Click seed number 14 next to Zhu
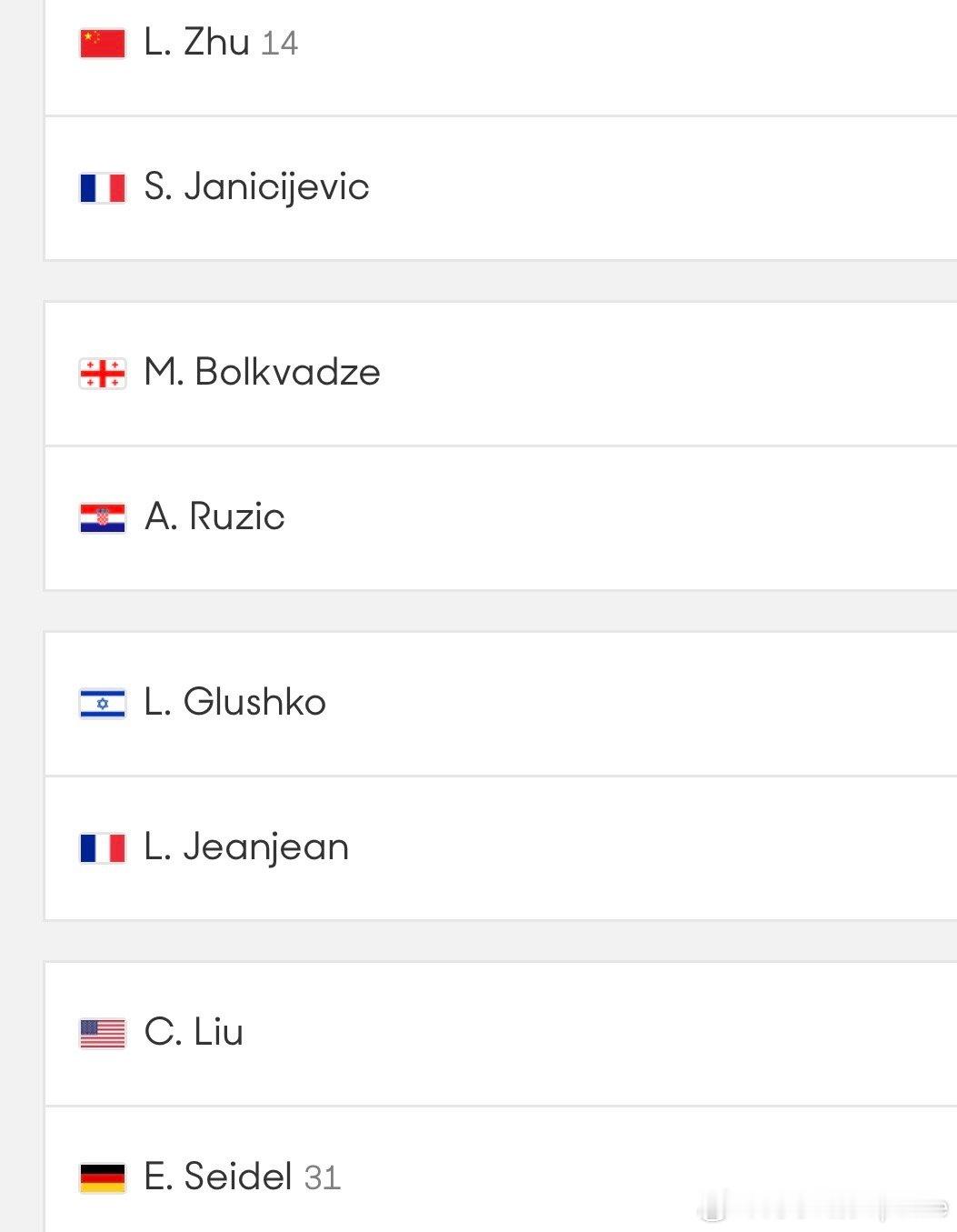This screenshot has height=1232, width=957. (x=279, y=44)
